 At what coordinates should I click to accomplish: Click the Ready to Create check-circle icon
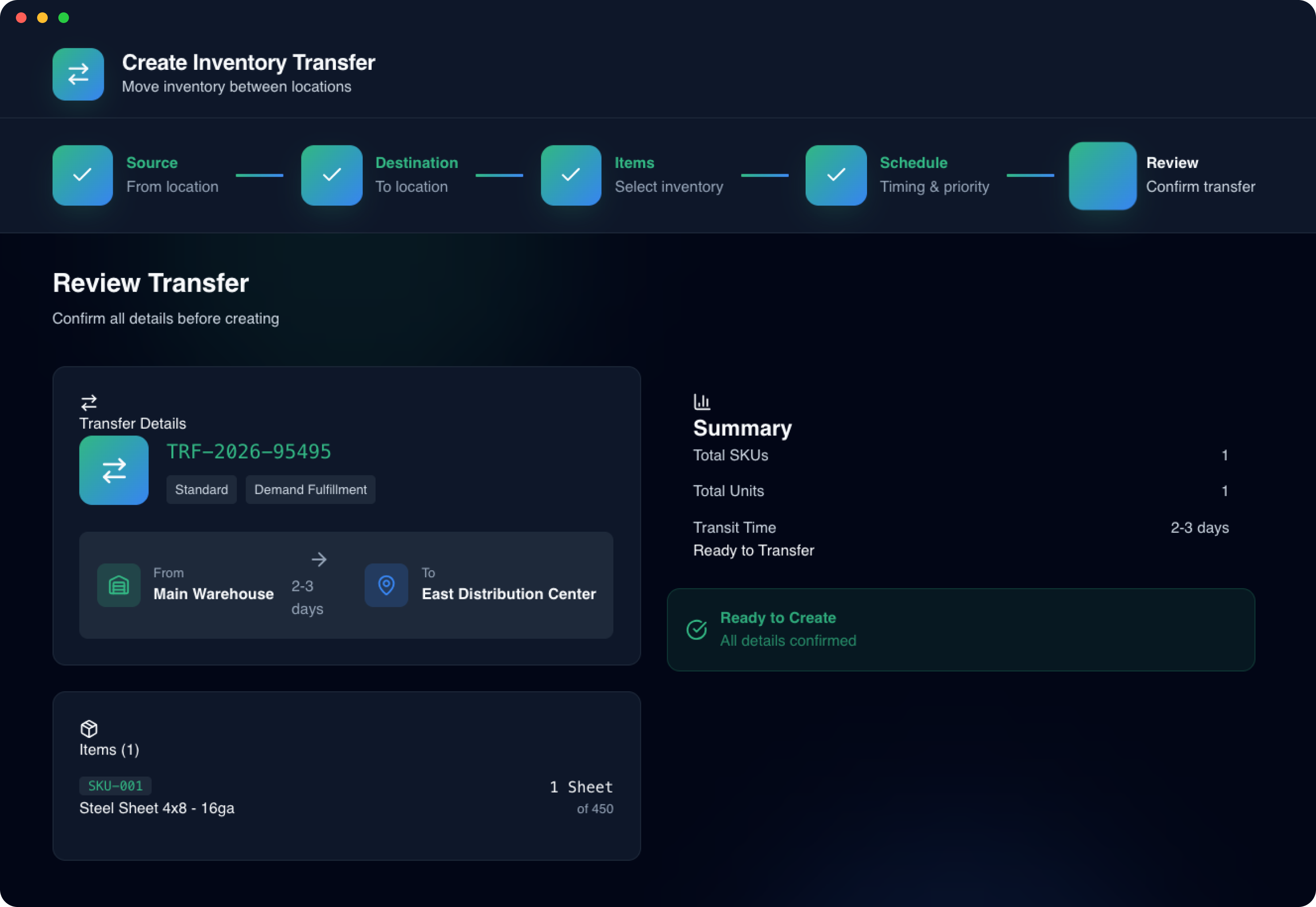[696, 629]
